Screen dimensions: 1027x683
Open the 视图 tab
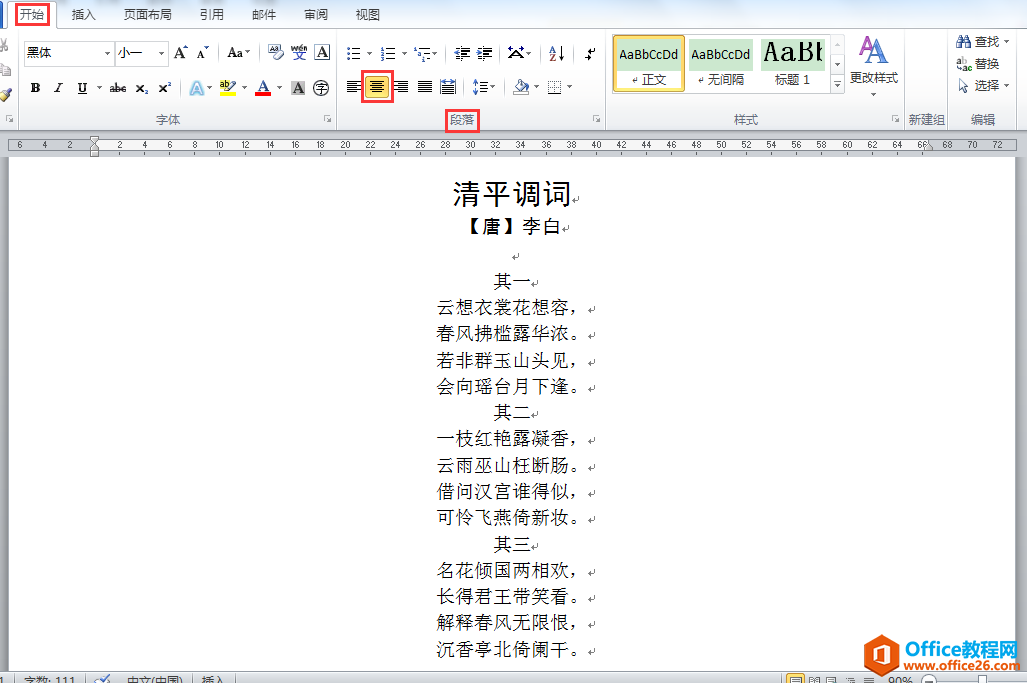coord(367,14)
